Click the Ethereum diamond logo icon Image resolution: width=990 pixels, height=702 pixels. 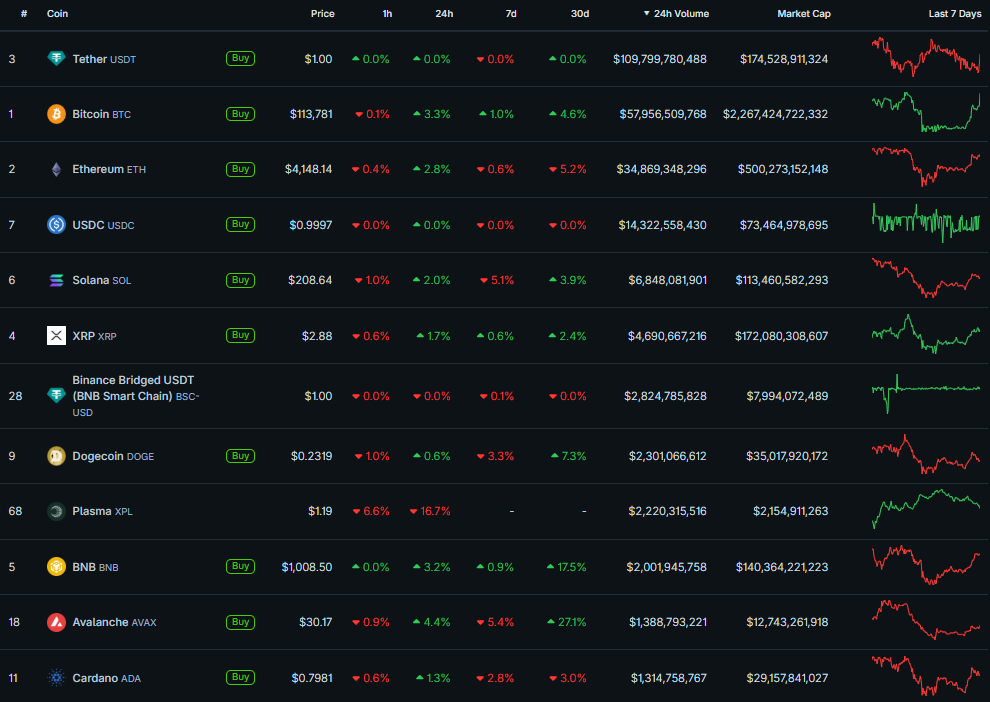pyautogui.click(x=56, y=169)
